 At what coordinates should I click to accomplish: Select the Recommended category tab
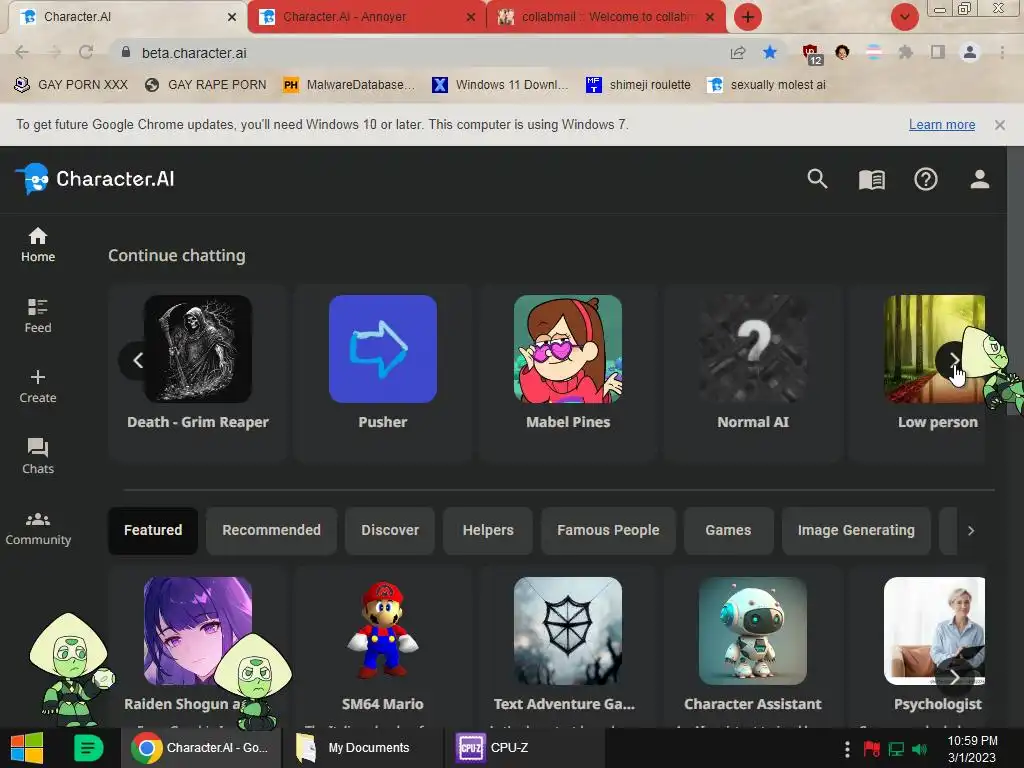pos(271,530)
